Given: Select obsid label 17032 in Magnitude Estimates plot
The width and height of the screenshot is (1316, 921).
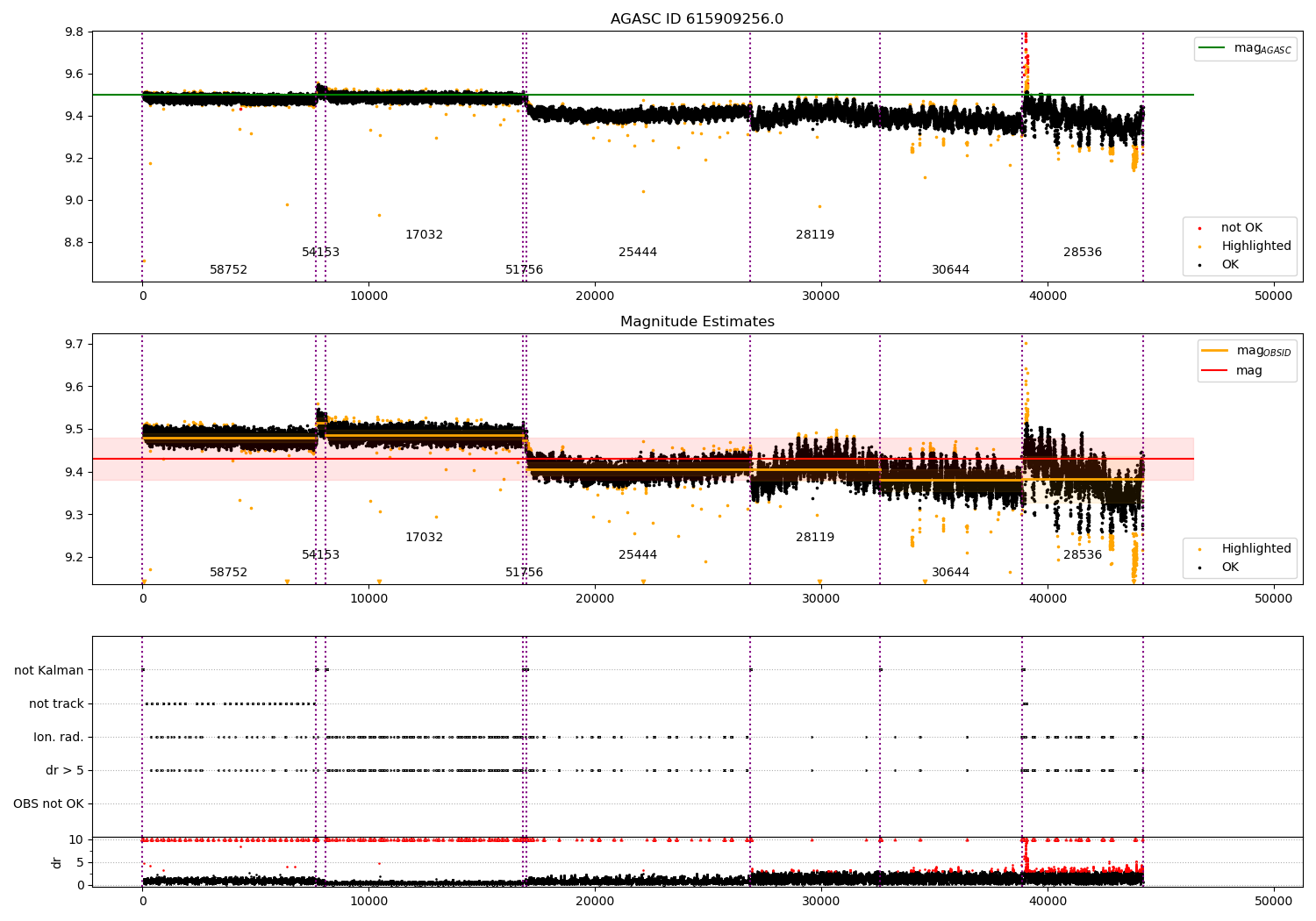Looking at the screenshot, I should [x=424, y=538].
